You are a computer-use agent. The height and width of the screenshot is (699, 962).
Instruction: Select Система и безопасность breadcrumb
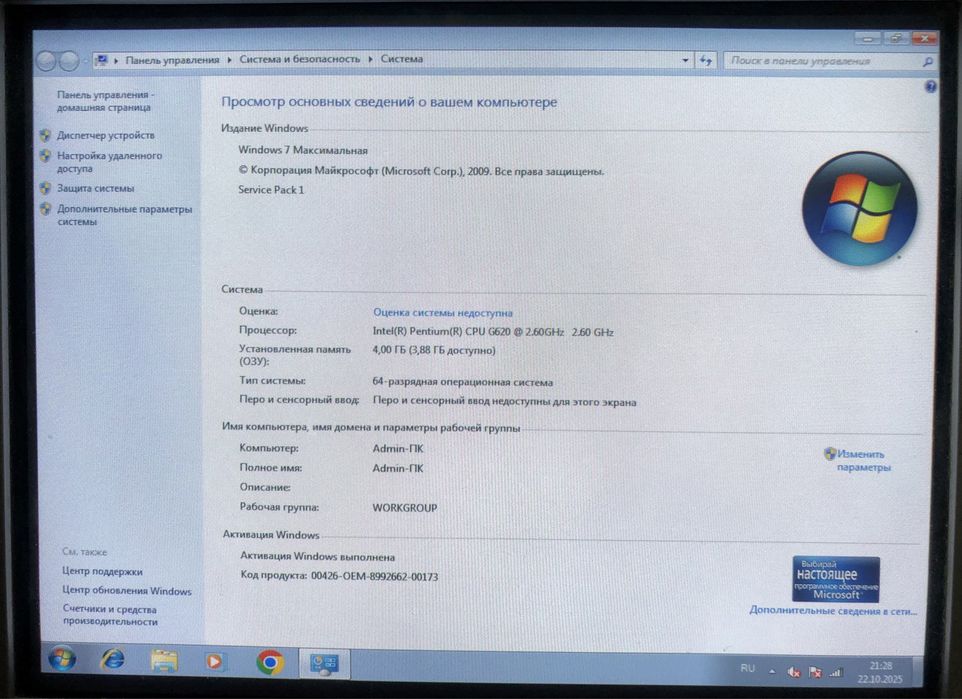299,59
